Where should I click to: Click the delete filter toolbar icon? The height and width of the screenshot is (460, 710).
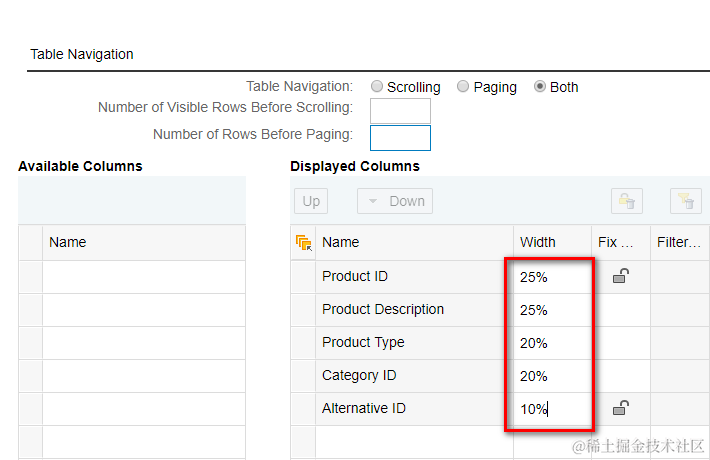click(685, 201)
